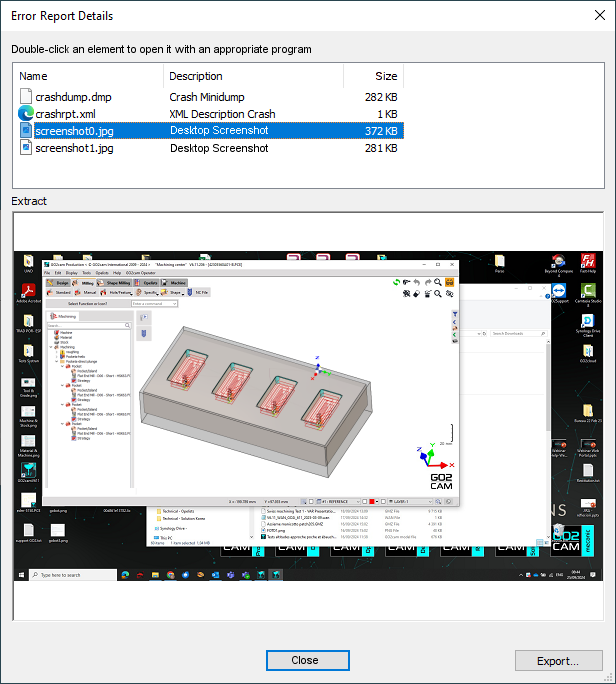Sort files by the Description column header
Screen dimensions: 616x684
[252, 76]
